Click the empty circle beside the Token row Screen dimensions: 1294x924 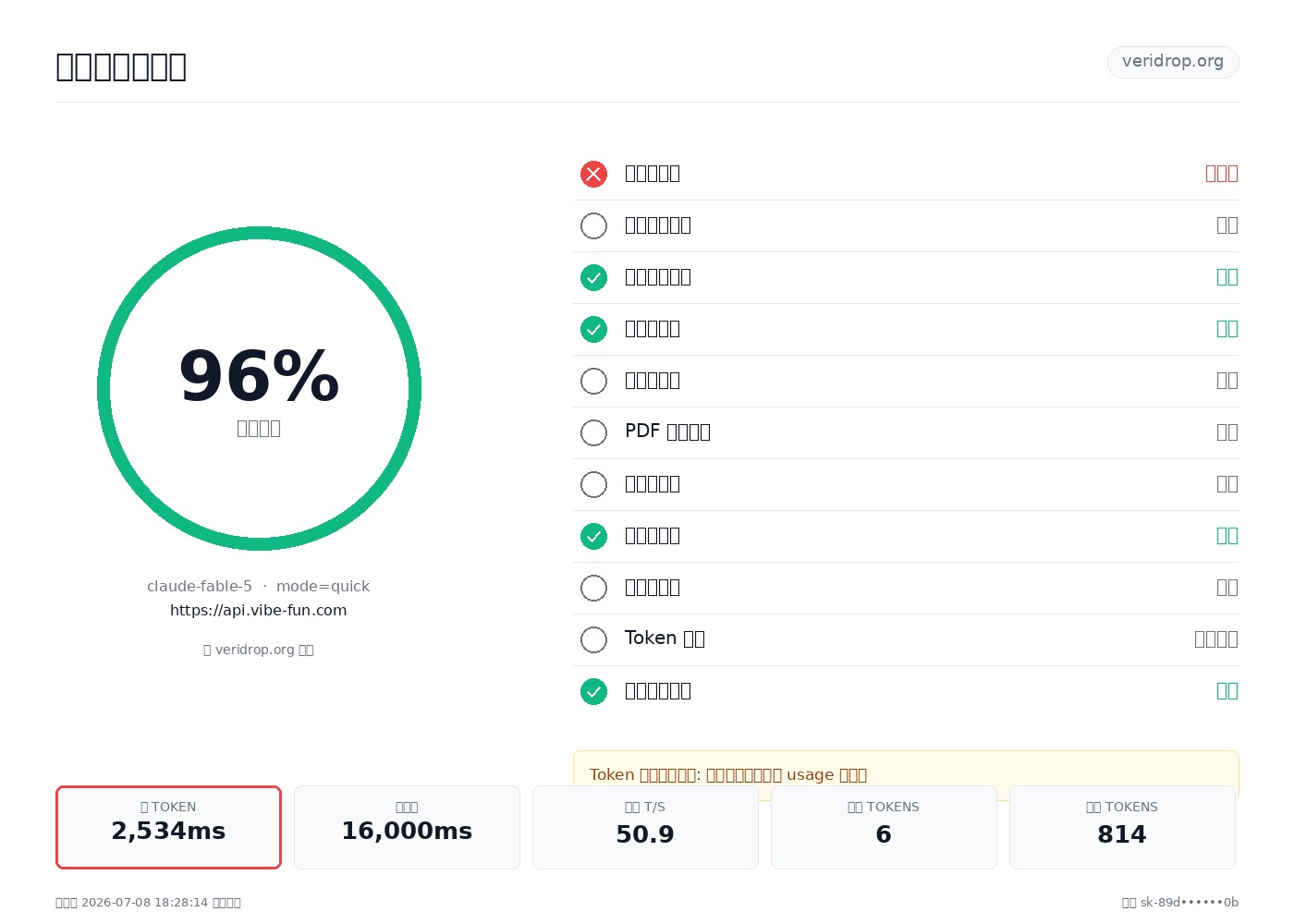click(x=593, y=639)
